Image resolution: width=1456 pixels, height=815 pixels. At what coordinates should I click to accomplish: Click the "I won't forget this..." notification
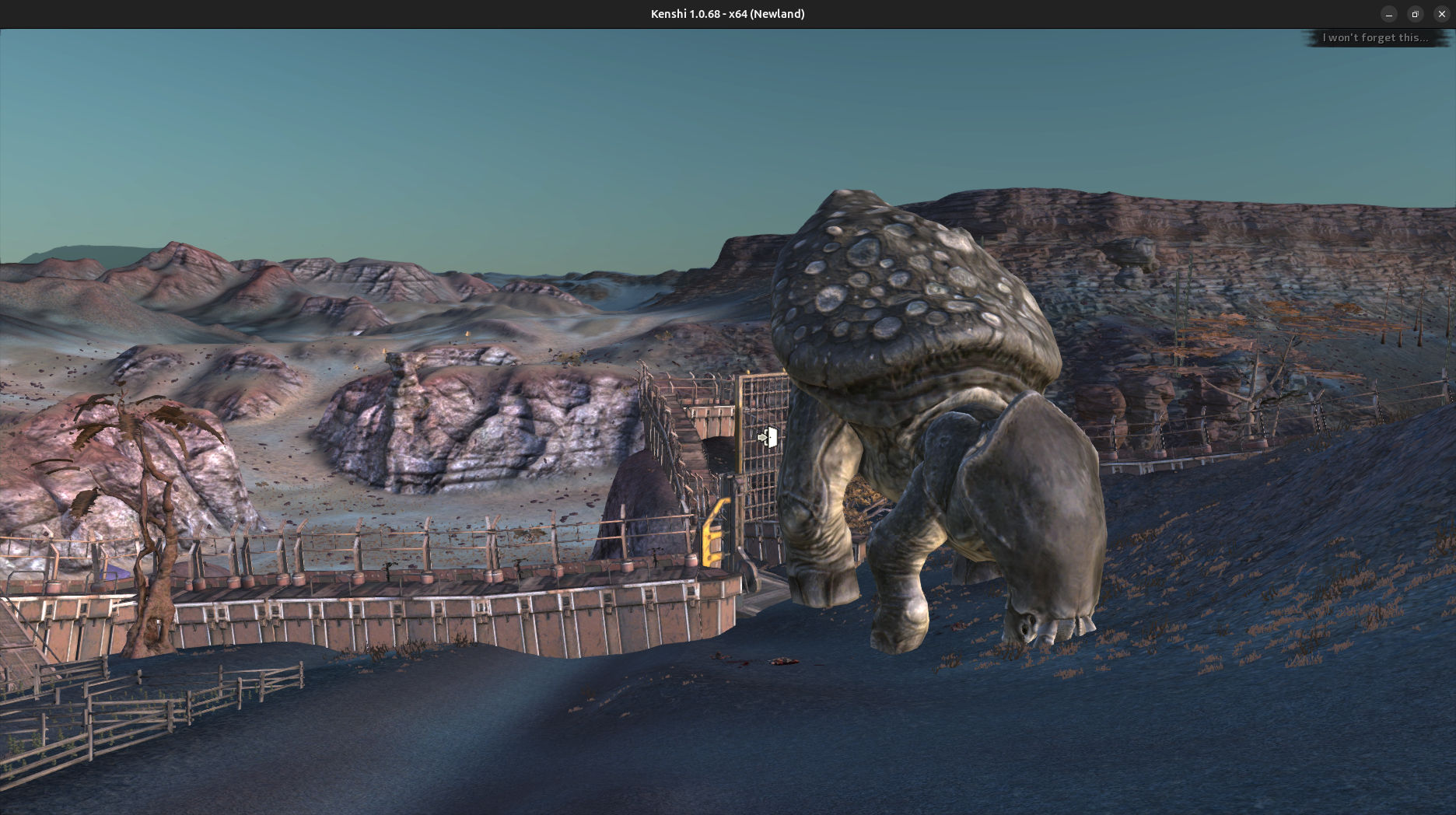(x=1375, y=37)
